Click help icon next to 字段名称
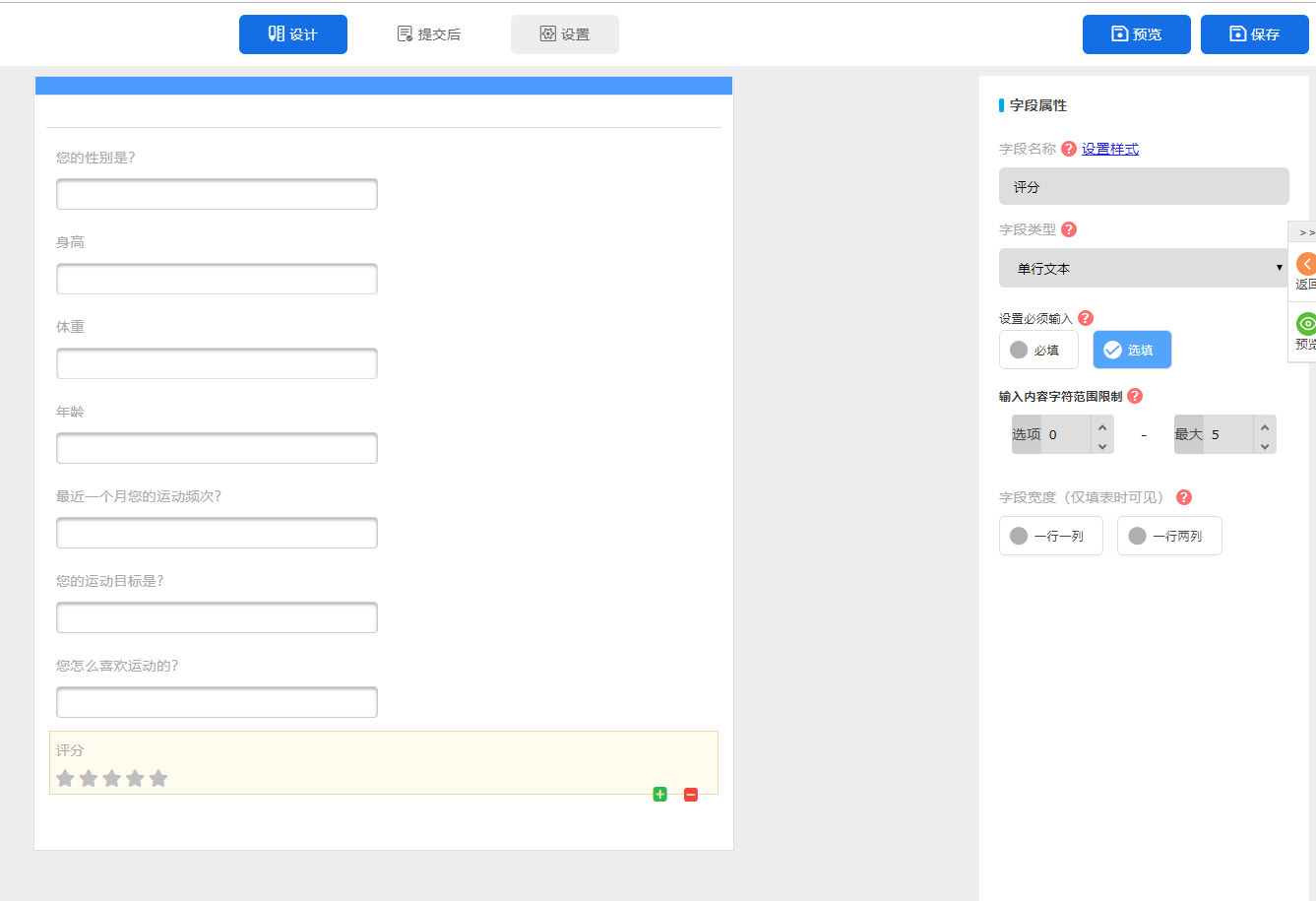 1069,149
